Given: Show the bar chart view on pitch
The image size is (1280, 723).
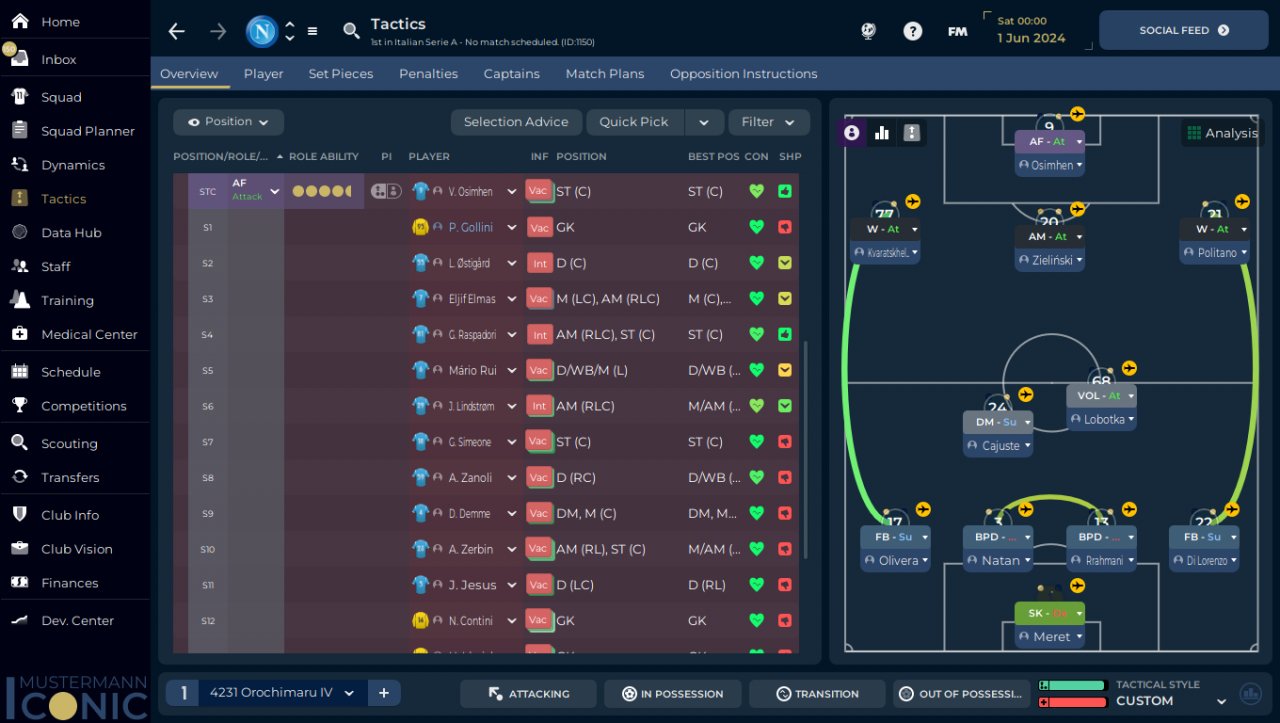Looking at the screenshot, I should (x=882, y=133).
